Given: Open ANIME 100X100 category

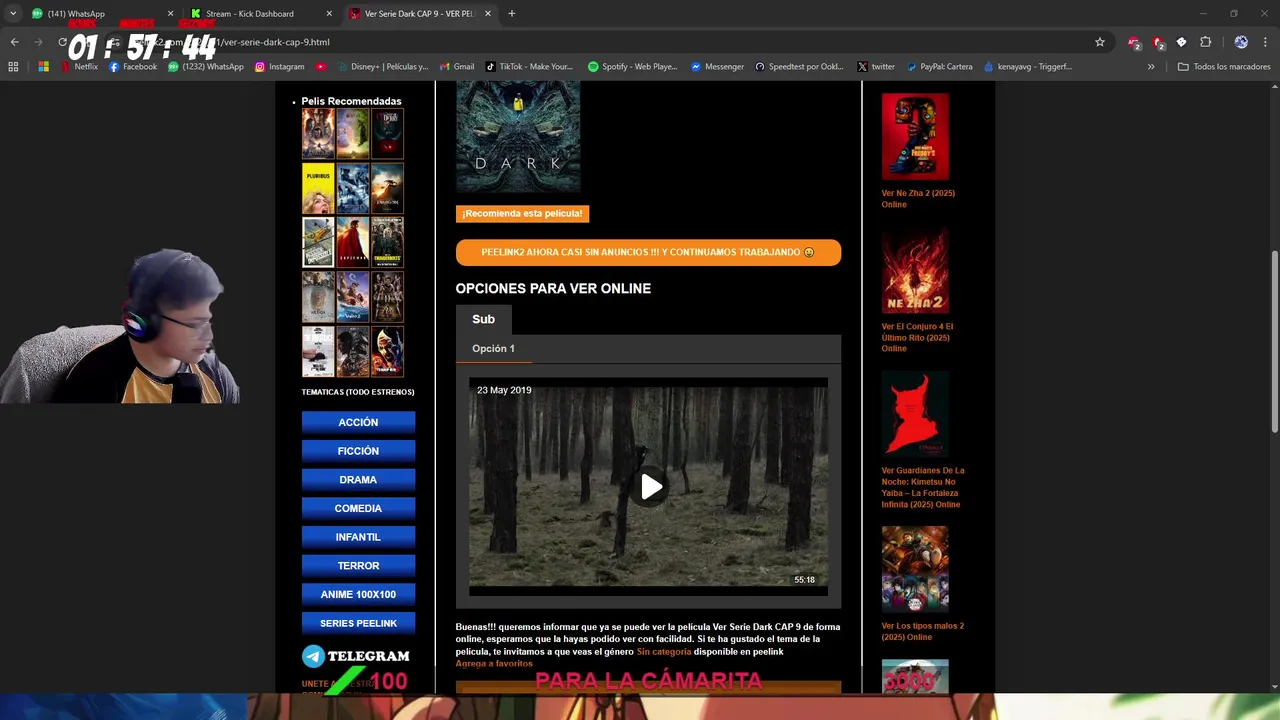Looking at the screenshot, I should point(358,594).
